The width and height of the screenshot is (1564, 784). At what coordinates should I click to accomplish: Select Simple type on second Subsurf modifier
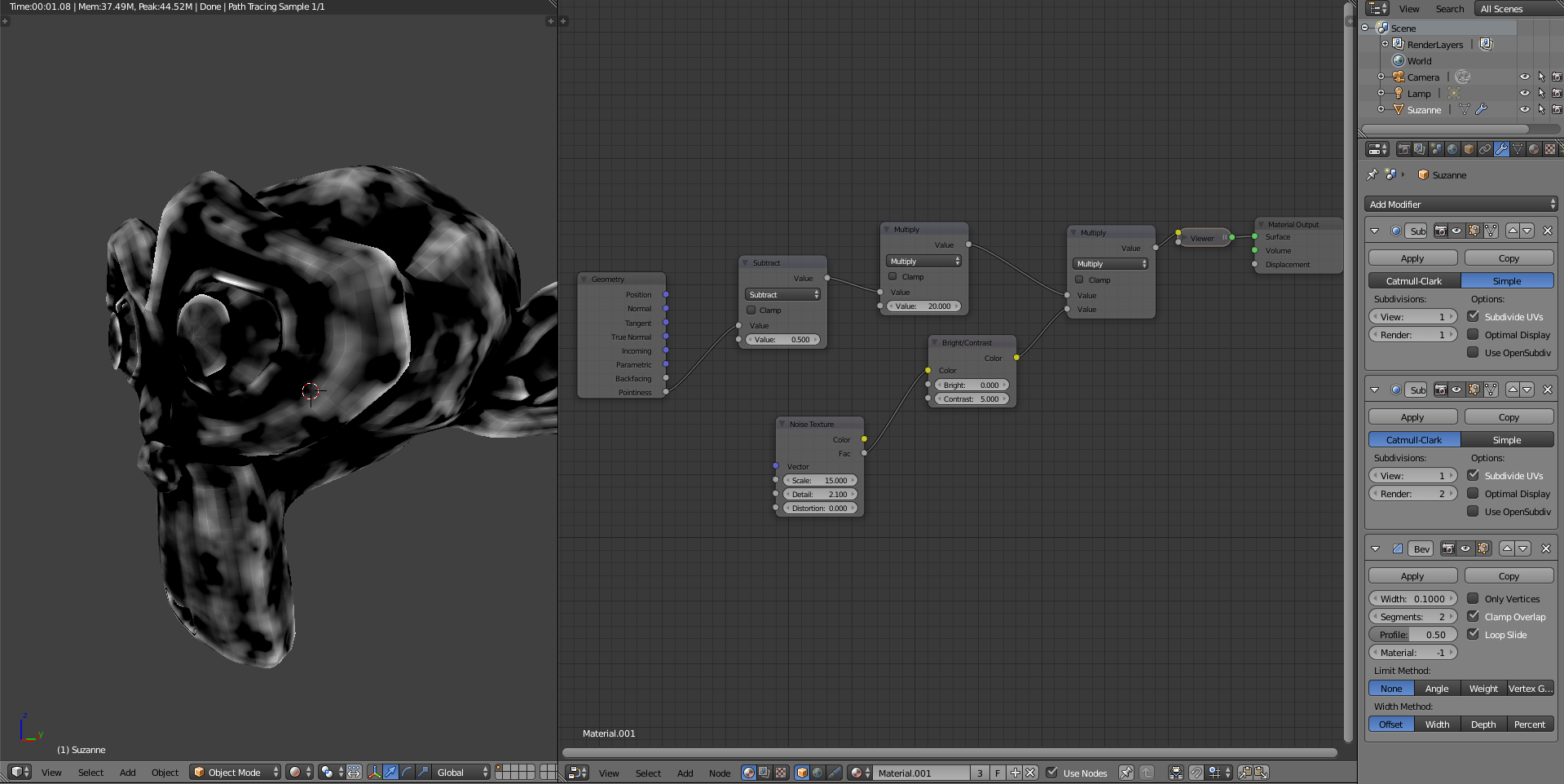[1507, 439]
